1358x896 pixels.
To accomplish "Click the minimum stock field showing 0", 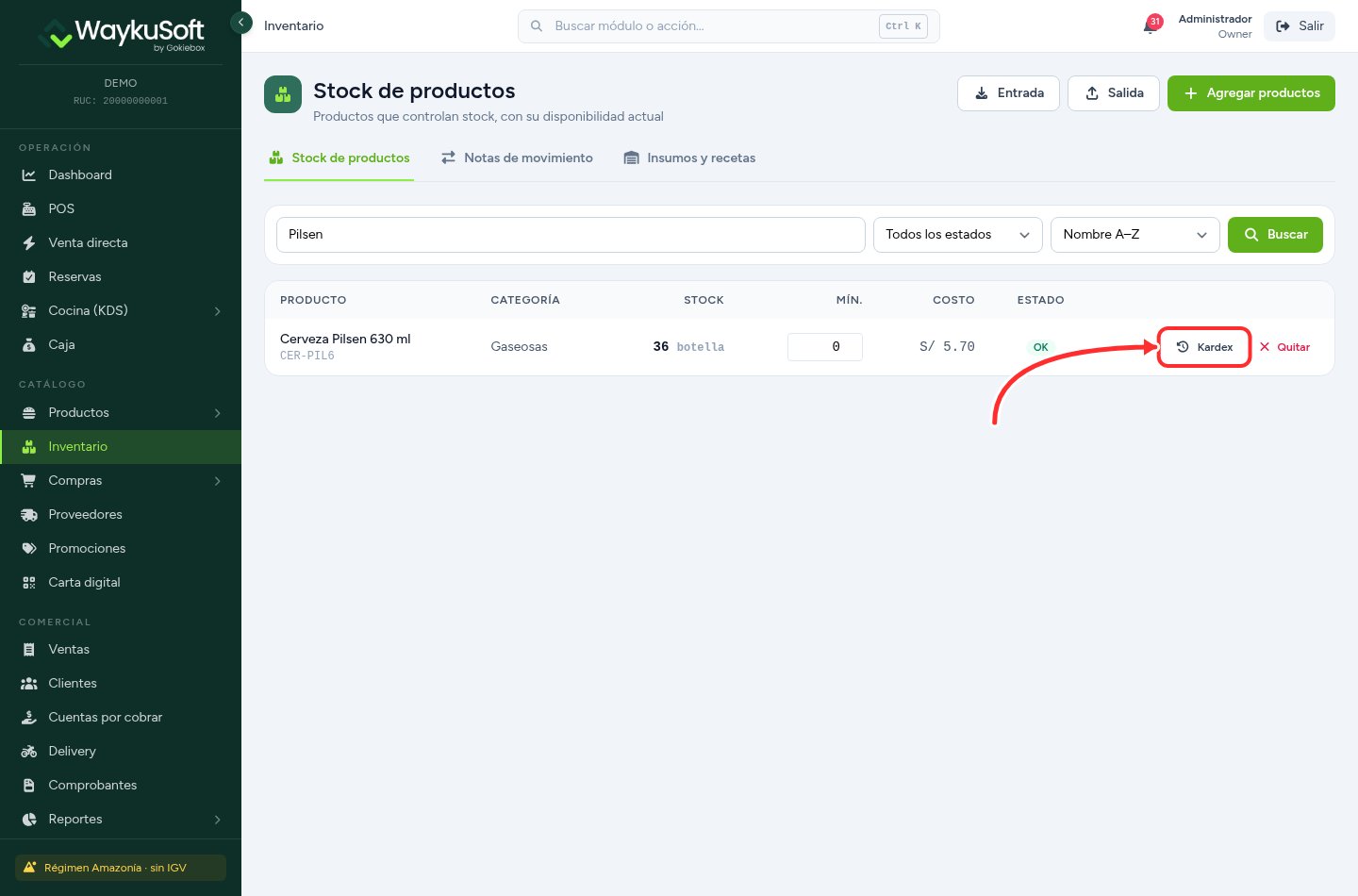I will [825, 347].
